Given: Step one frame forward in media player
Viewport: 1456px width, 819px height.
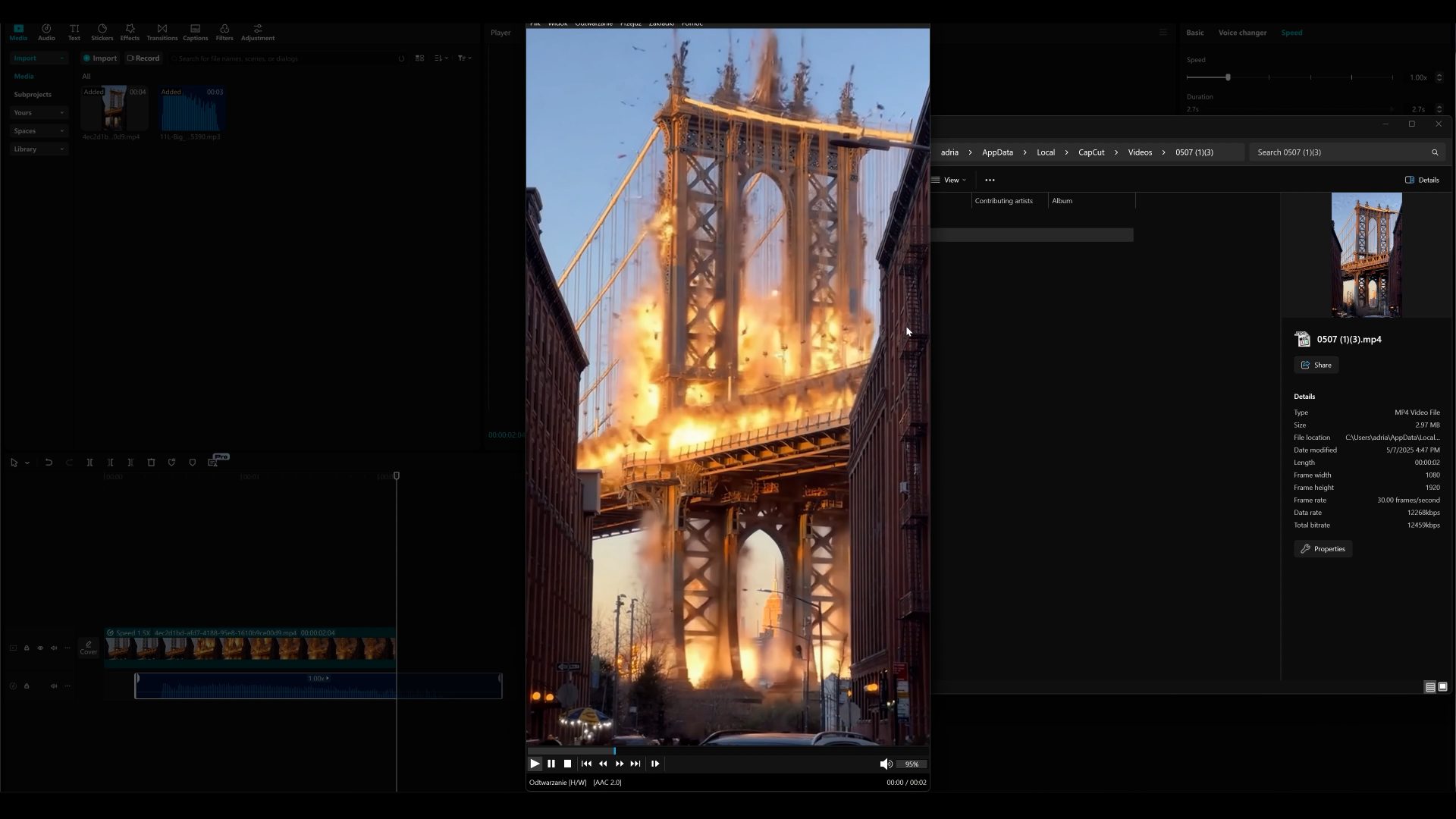Looking at the screenshot, I should [x=655, y=764].
